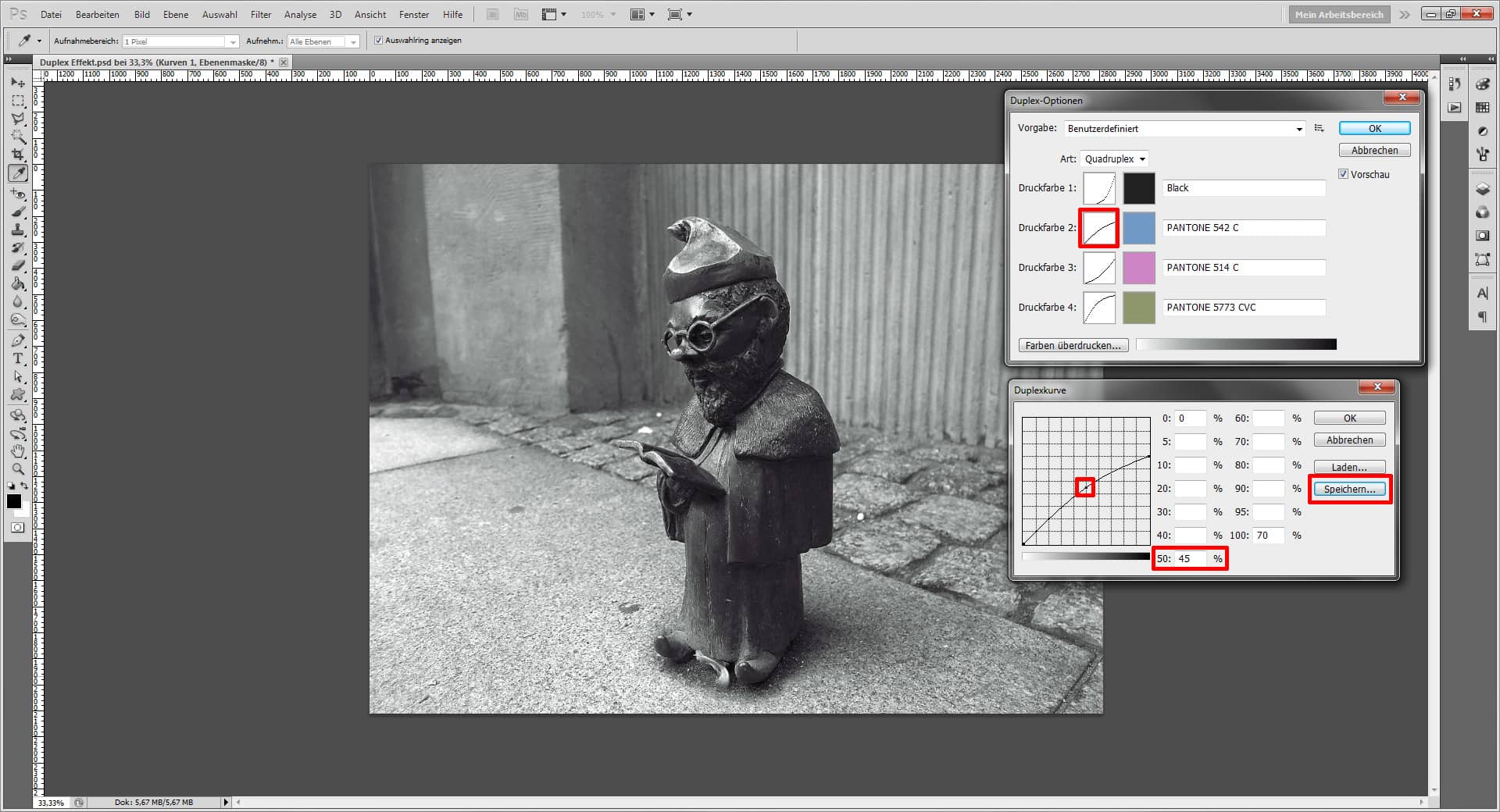Open the Art dropdown showing Quadruplex
This screenshot has height=812, width=1500.
(1113, 158)
